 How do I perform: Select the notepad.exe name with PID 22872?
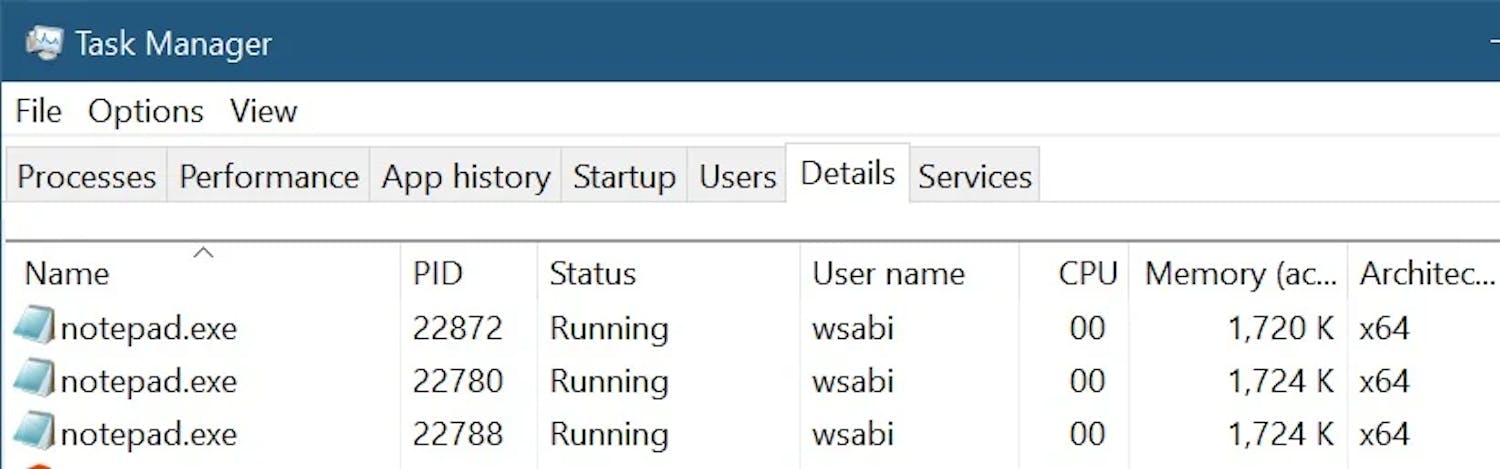149,328
